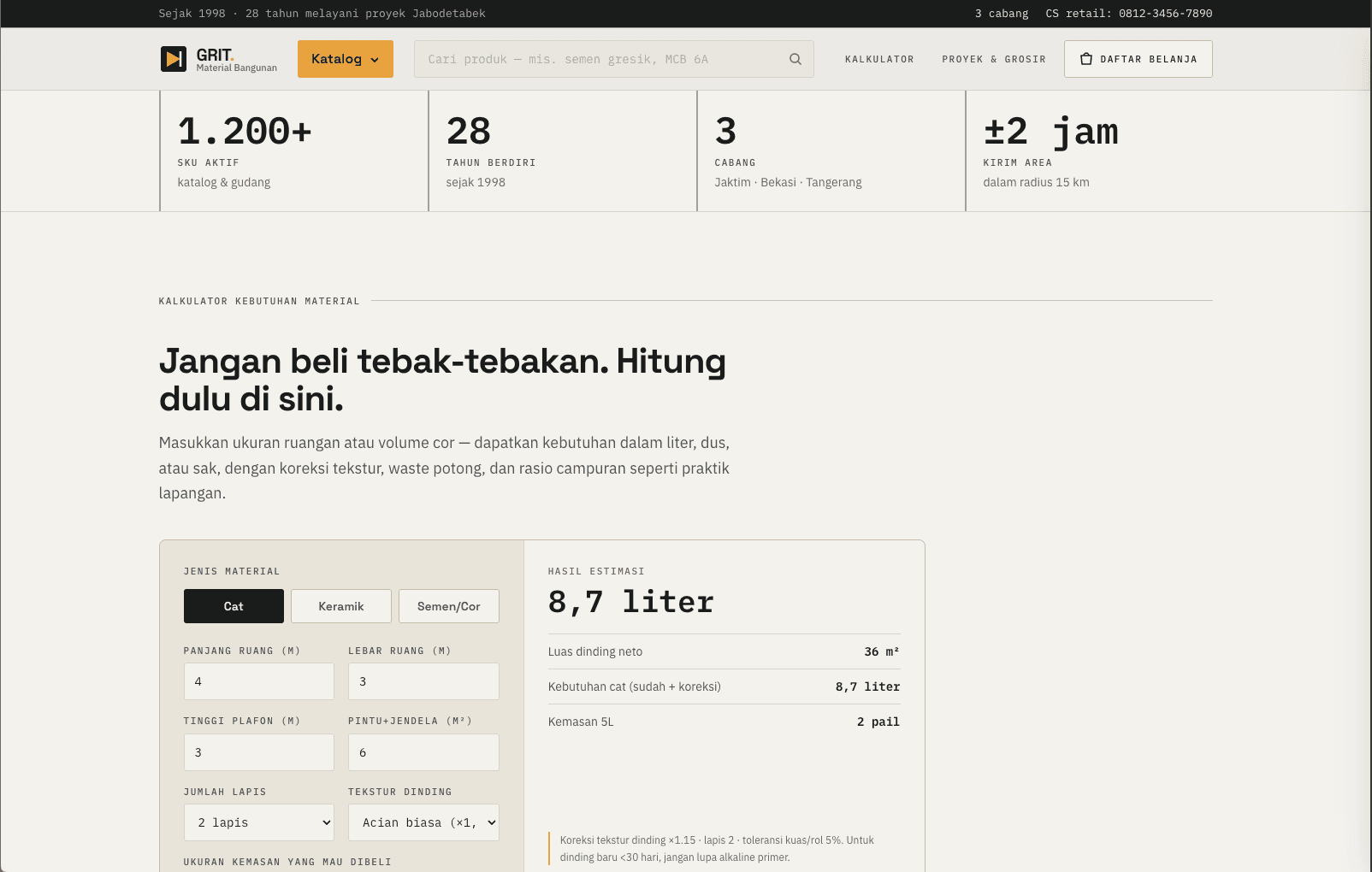Click the search magnifier icon
This screenshot has width=1372, height=872.
pos(795,59)
